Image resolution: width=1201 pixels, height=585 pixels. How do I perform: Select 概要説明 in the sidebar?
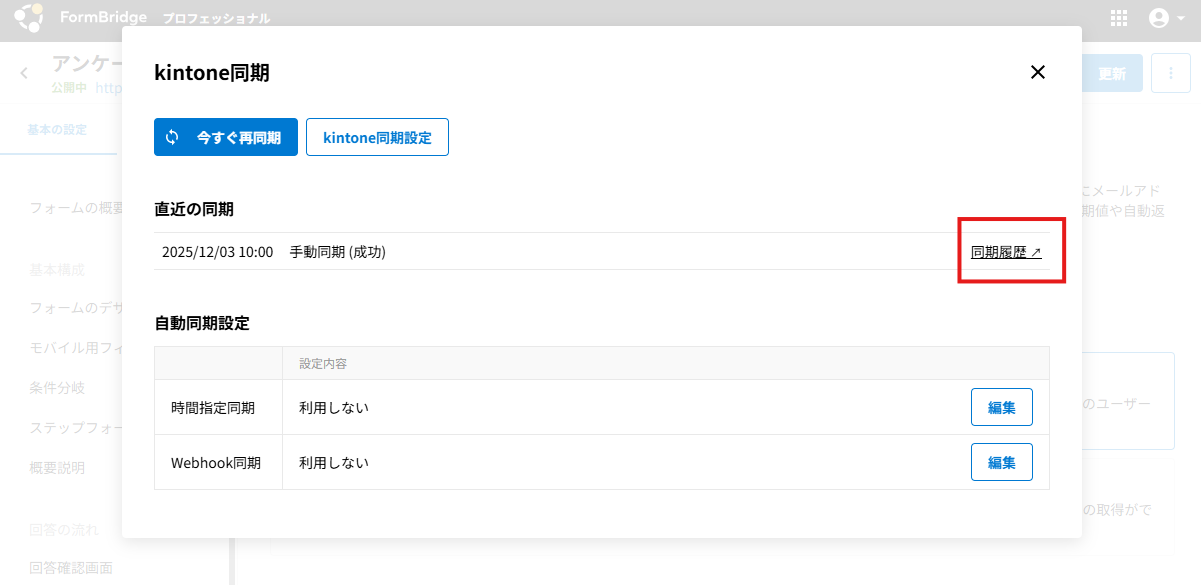coord(57,467)
